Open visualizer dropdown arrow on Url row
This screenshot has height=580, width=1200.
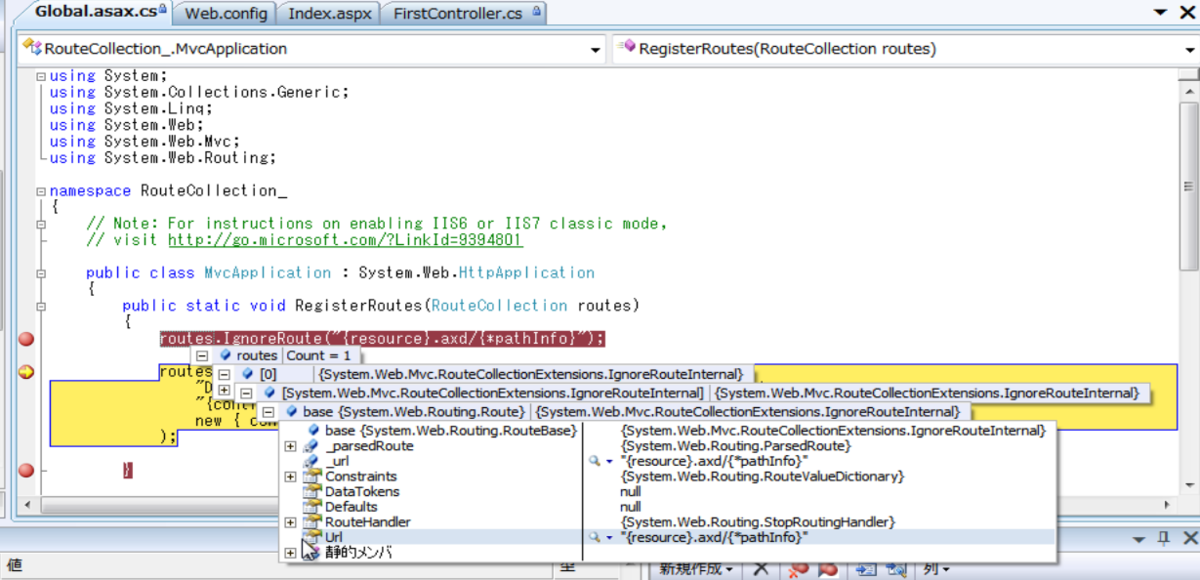tap(609, 538)
